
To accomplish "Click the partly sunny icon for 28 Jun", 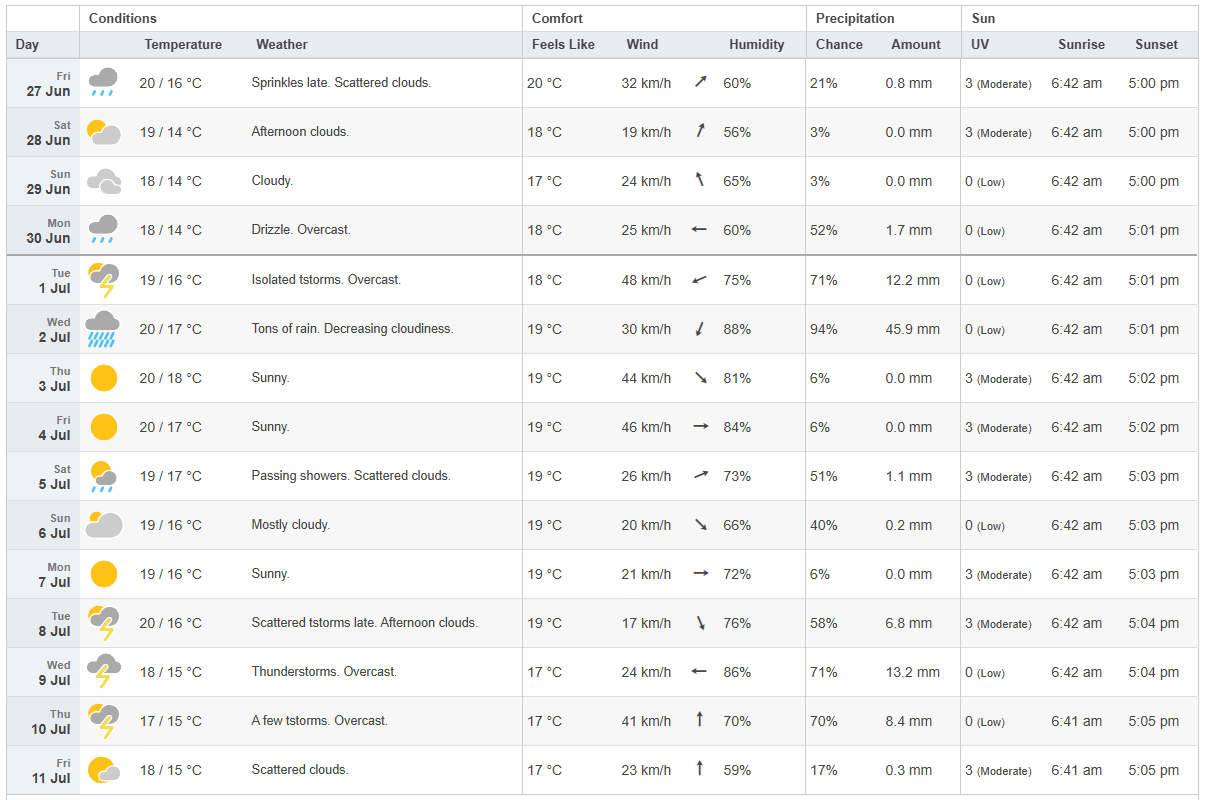I will [x=103, y=132].
